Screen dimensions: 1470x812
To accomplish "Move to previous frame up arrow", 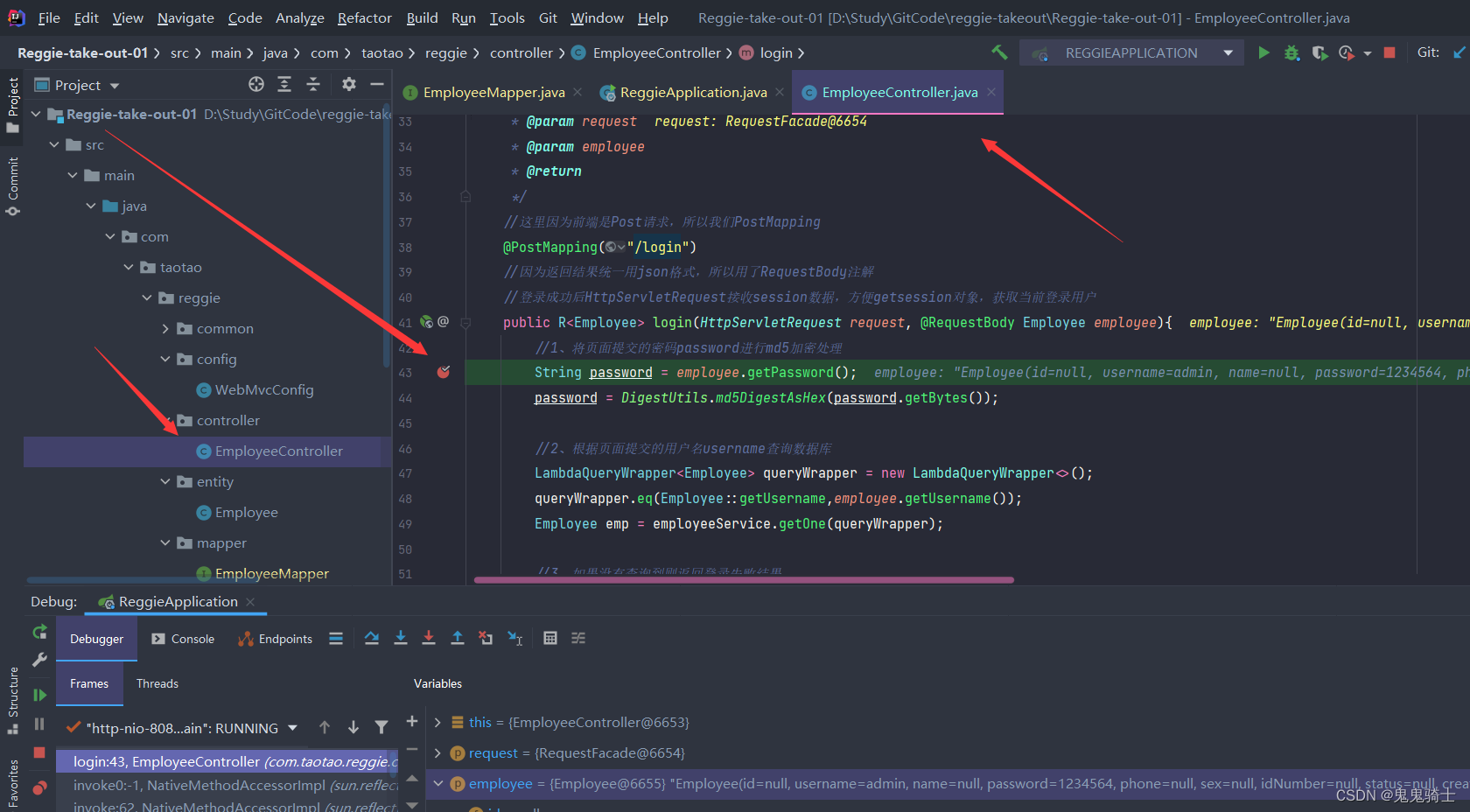I will (x=325, y=727).
